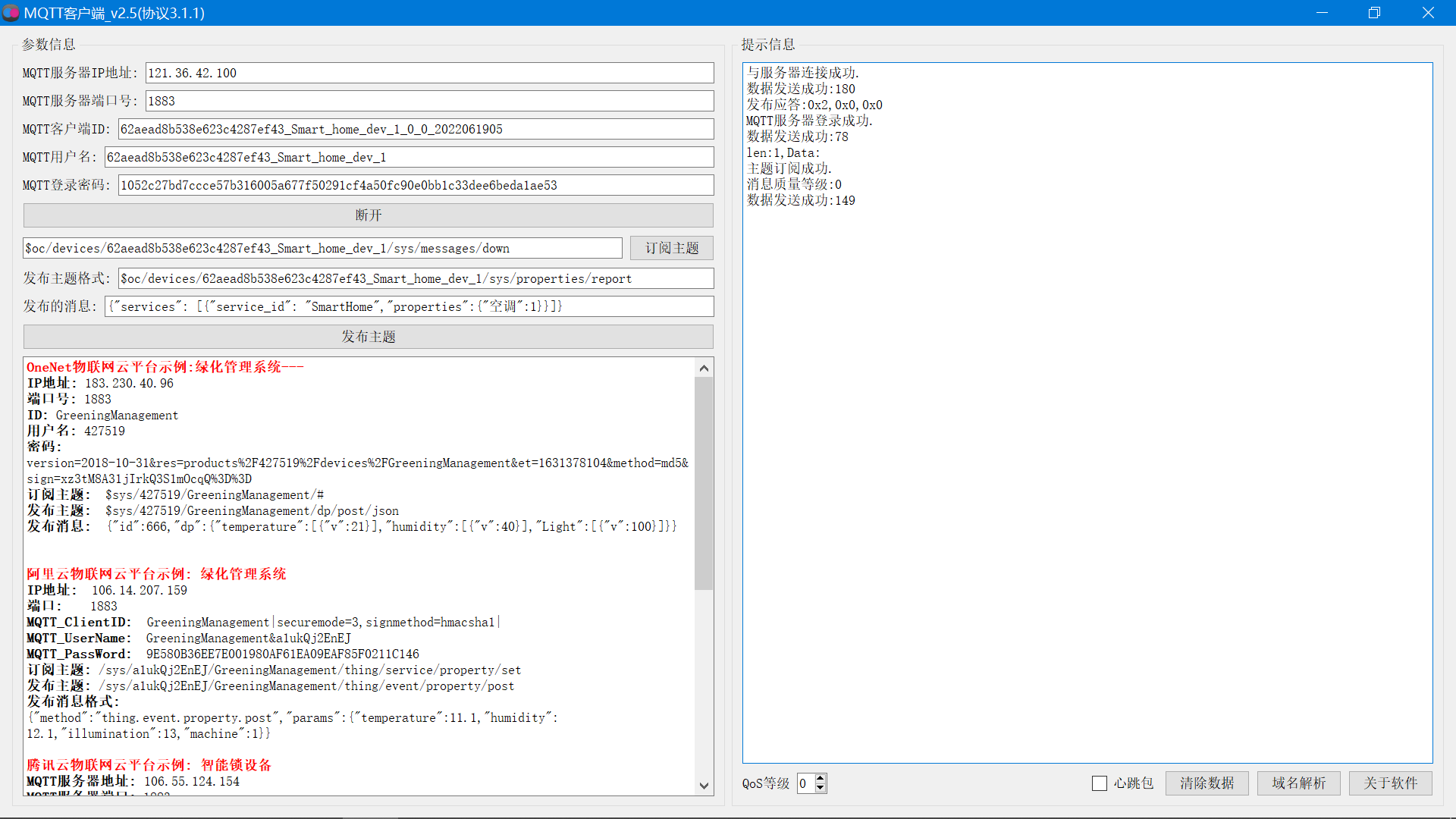Enable the 心跳包 heartbeat checkbox
1456x819 pixels.
click(1100, 783)
